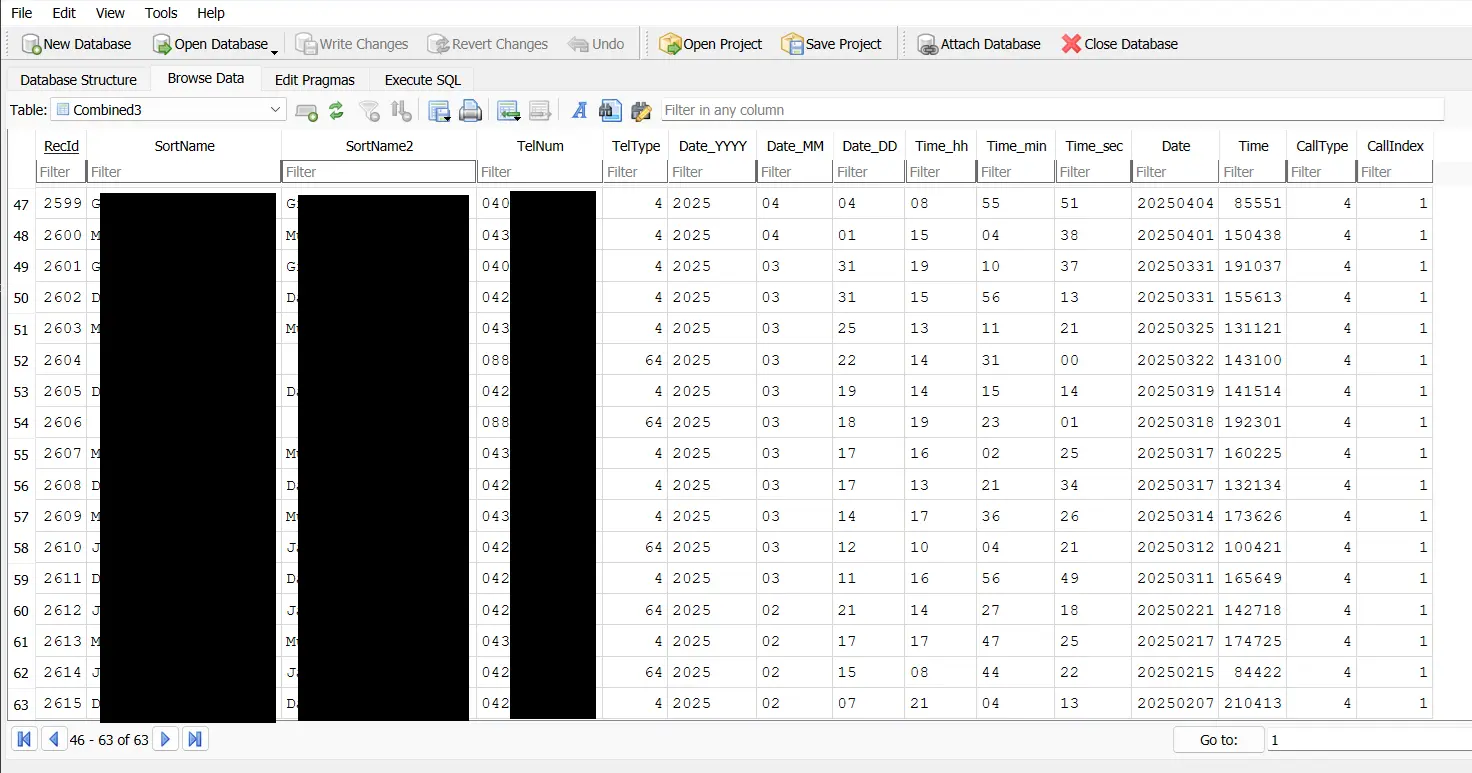1472x773 pixels.
Task: Write Changes to the database
Action: coord(351,44)
